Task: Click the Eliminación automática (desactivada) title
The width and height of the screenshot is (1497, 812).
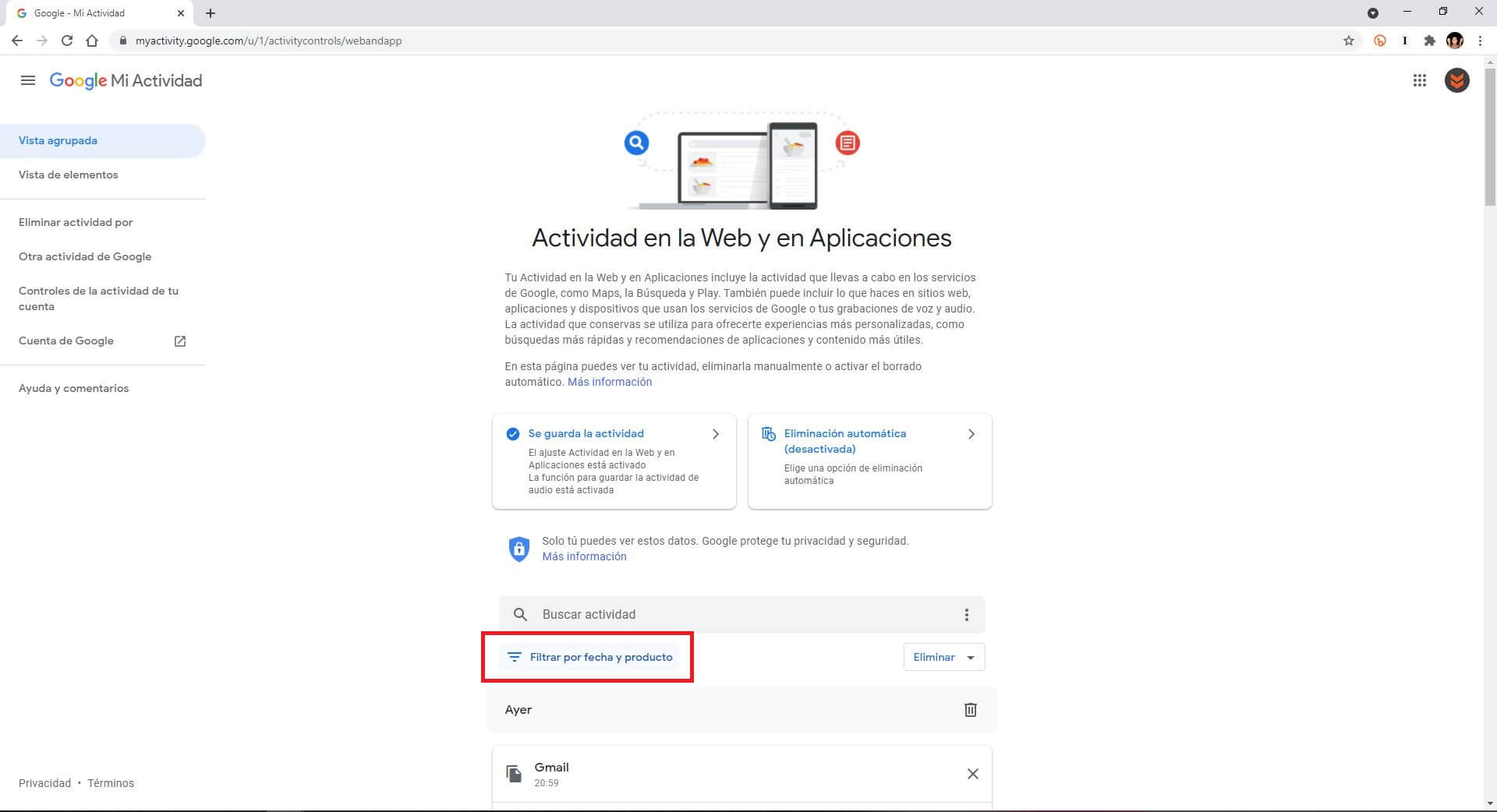Action: click(x=845, y=441)
